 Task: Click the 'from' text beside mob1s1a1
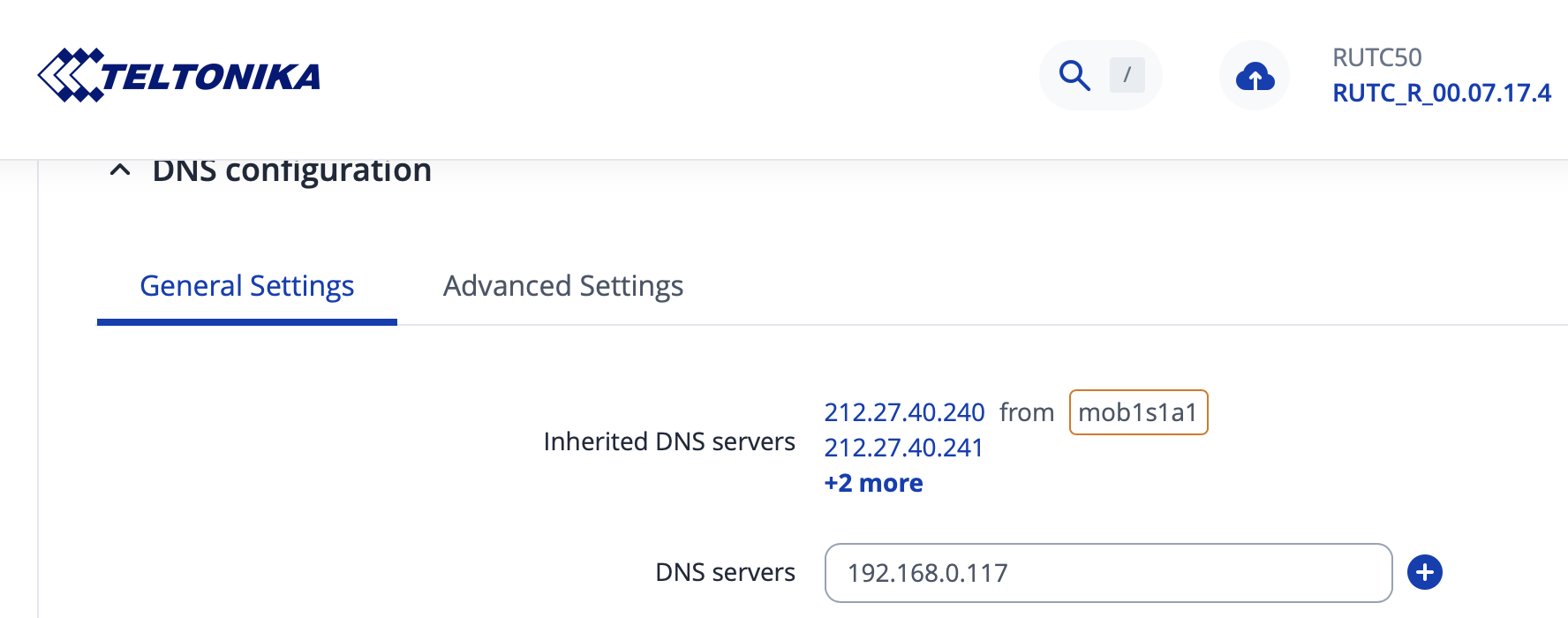(1027, 412)
